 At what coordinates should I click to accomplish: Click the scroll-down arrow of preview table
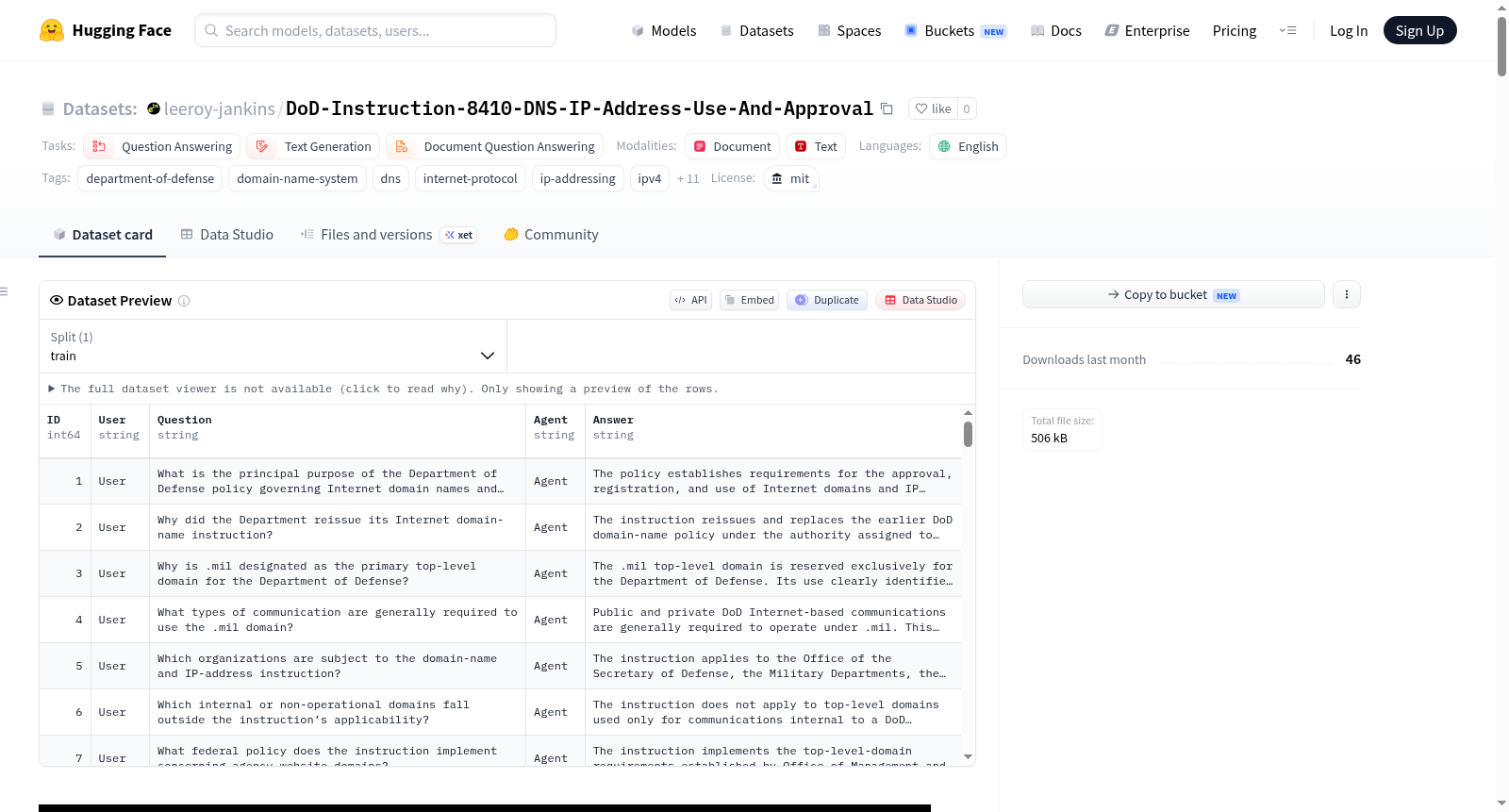click(x=968, y=757)
